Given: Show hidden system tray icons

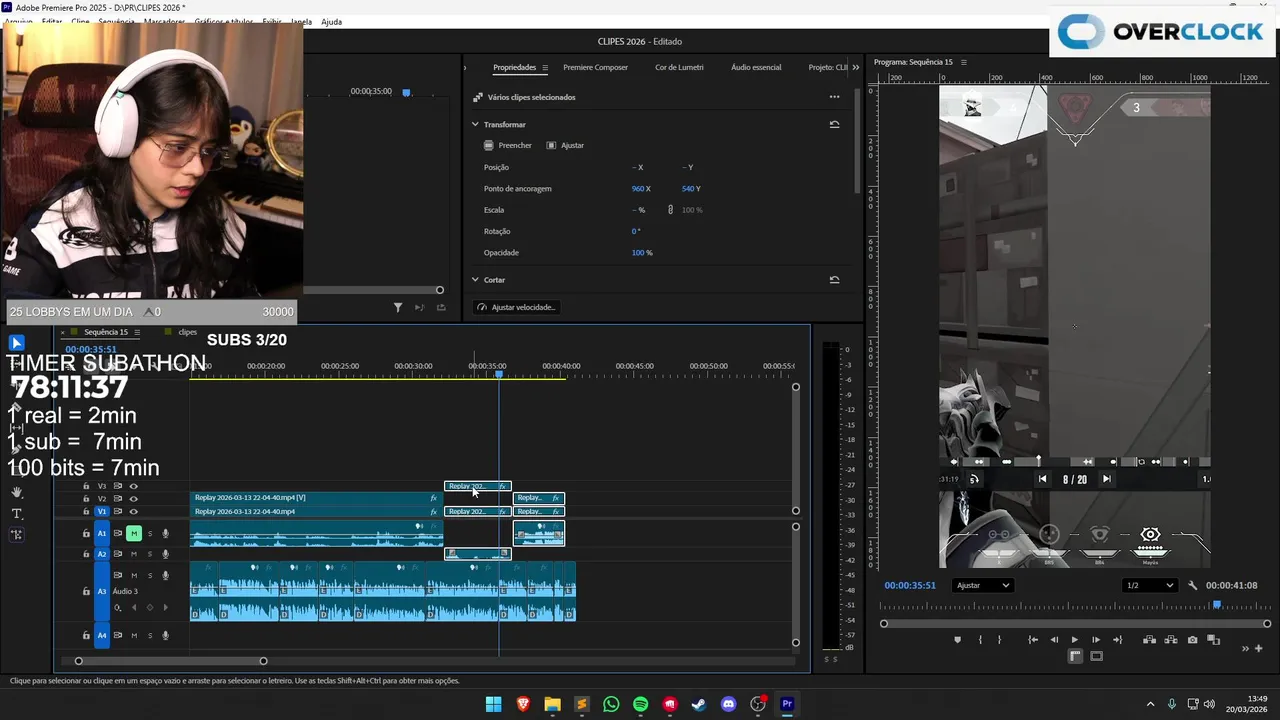Looking at the screenshot, I should [1150, 704].
